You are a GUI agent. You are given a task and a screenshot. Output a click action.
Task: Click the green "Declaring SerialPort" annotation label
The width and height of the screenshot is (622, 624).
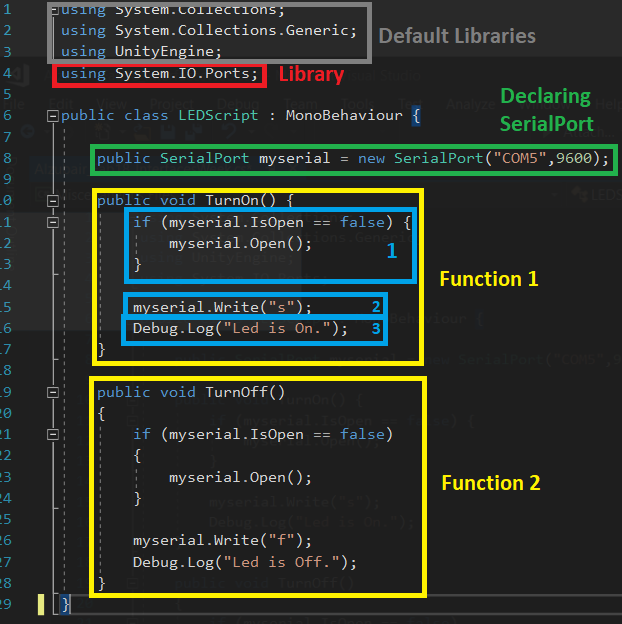[x=546, y=110]
